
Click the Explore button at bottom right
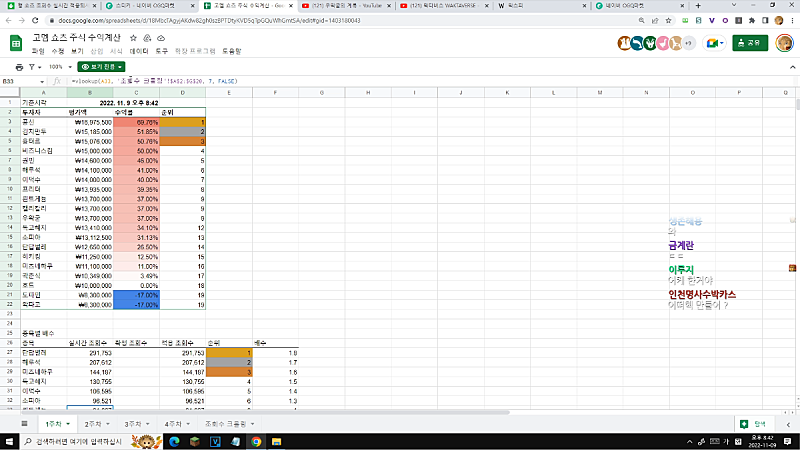(x=753, y=424)
